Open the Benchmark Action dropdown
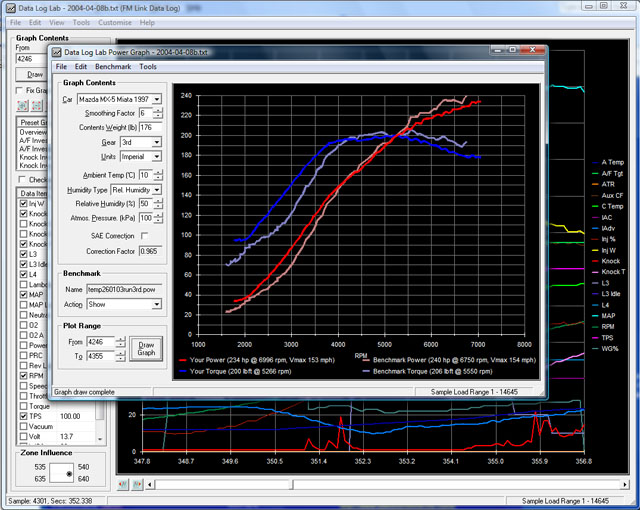Image resolution: width=640 pixels, height=510 pixels. pyautogui.click(x=158, y=305)
